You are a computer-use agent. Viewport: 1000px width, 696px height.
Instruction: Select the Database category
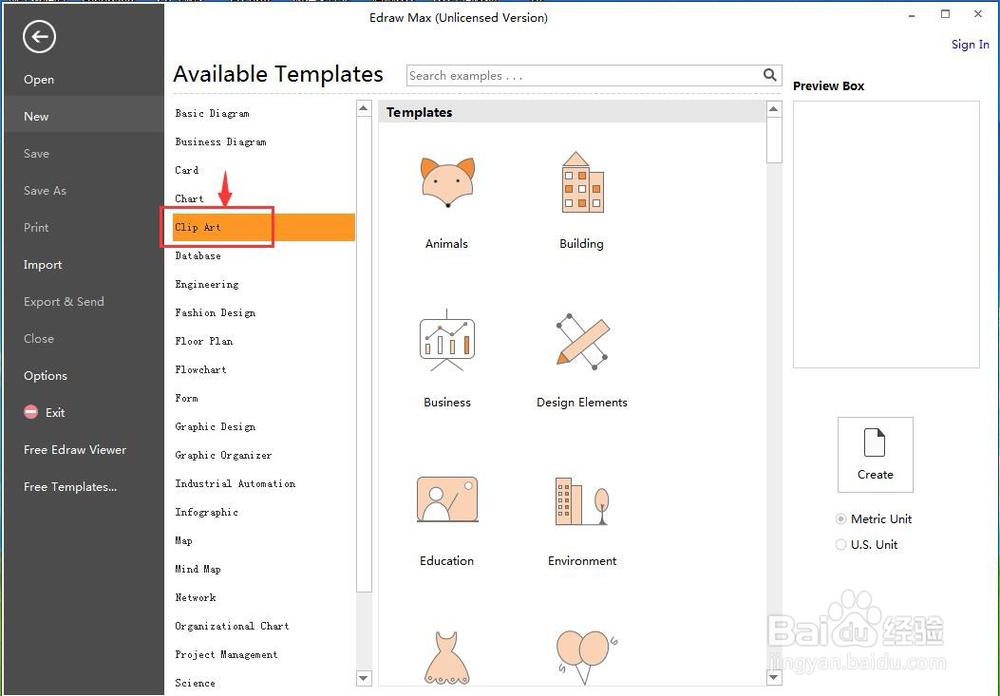click(x=198, y=256)
